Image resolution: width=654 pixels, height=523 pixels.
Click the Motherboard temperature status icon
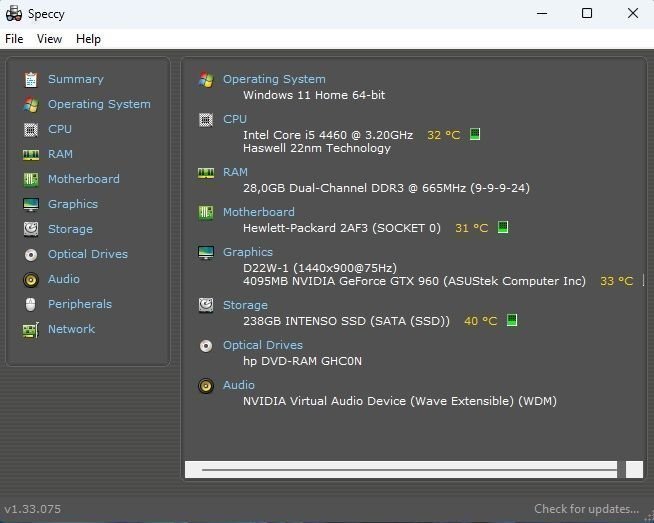coord(503,228)
